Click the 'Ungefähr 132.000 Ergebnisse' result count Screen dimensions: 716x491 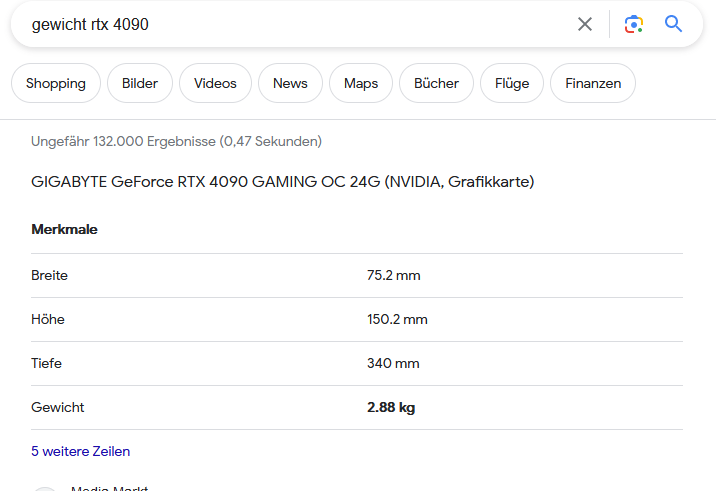coord(176,142)
